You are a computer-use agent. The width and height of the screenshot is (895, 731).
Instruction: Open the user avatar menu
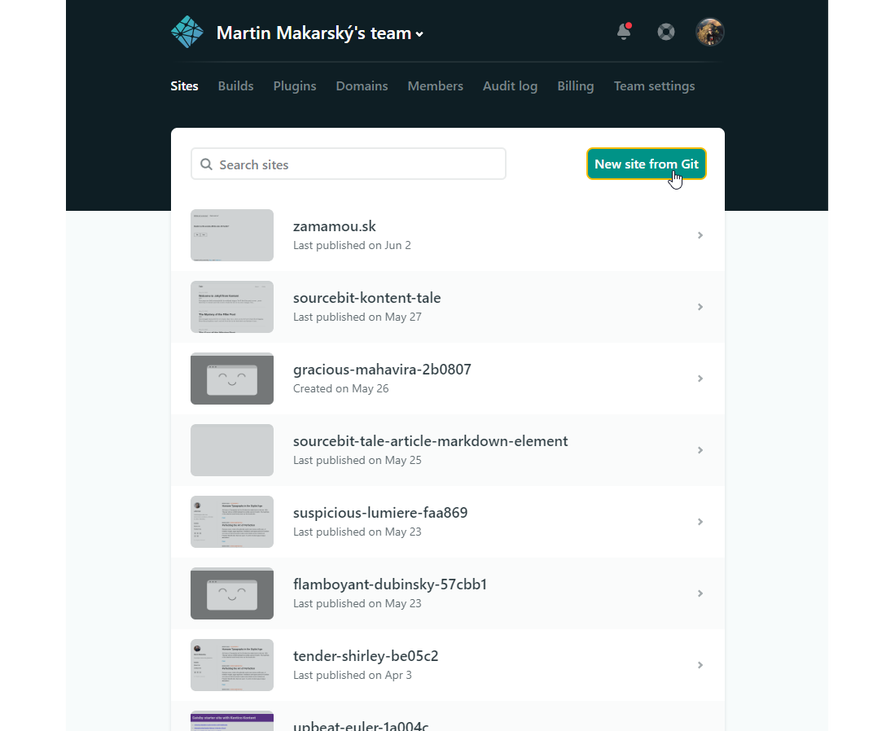pos(709,32)
